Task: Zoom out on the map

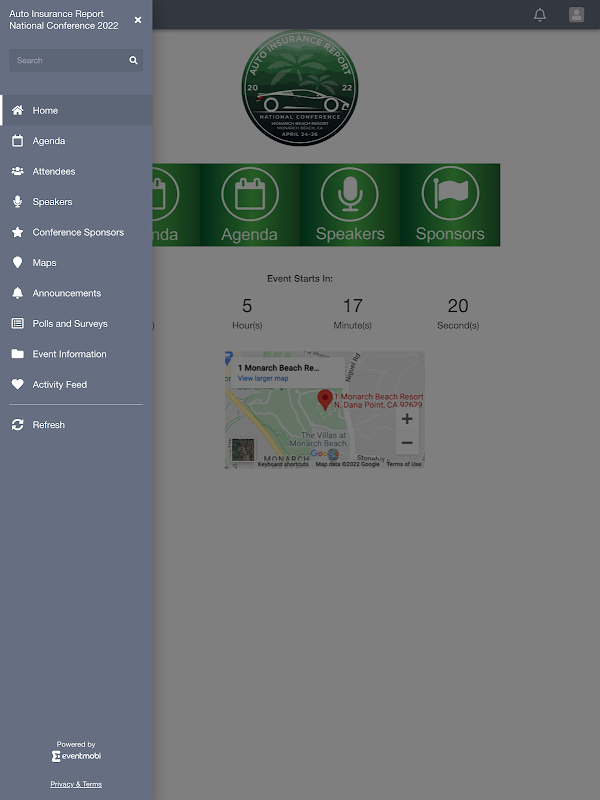Action: pos(407,442)
